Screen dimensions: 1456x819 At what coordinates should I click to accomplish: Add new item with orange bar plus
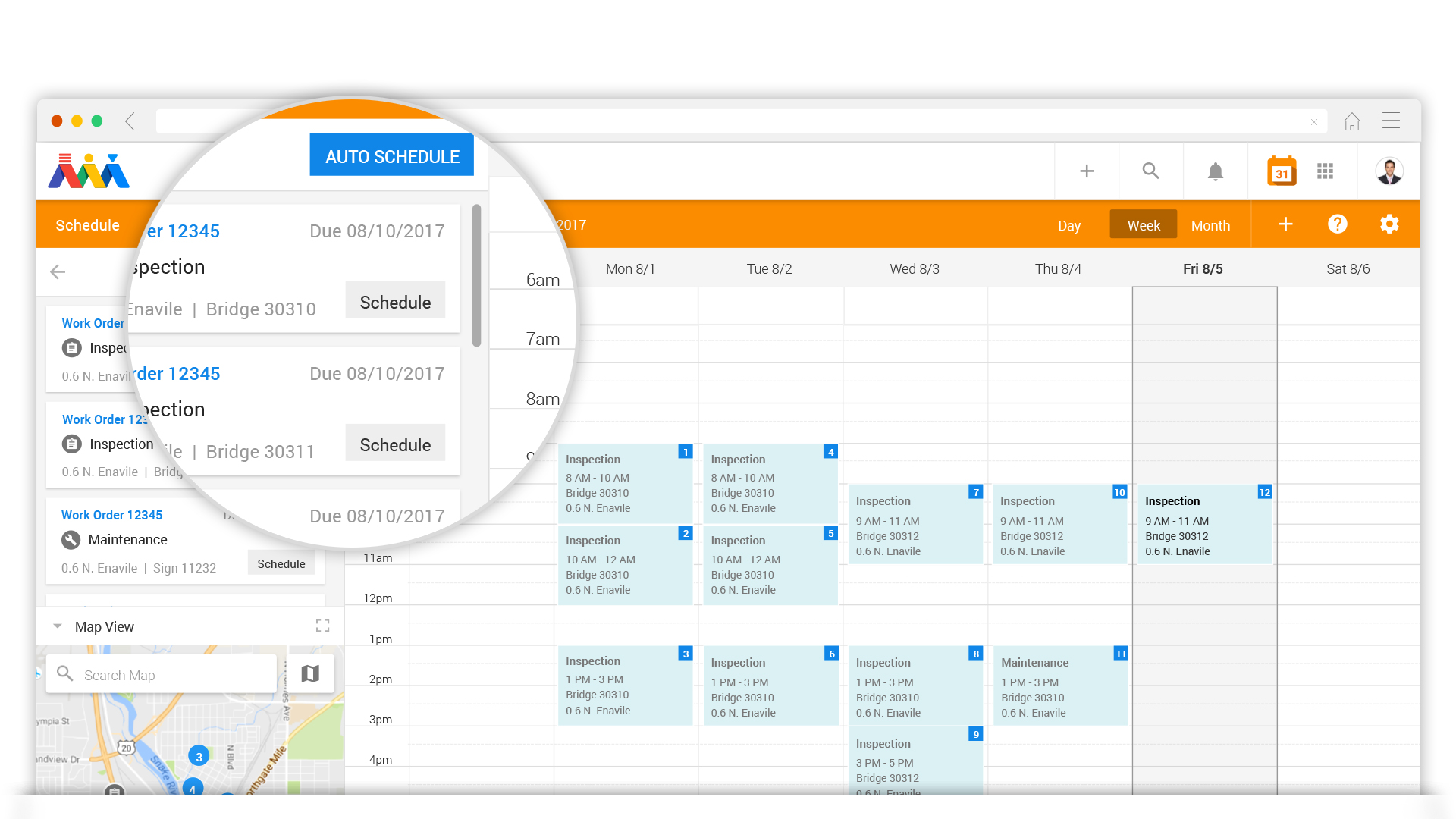pyautogui.click(x=1285, y=224)
